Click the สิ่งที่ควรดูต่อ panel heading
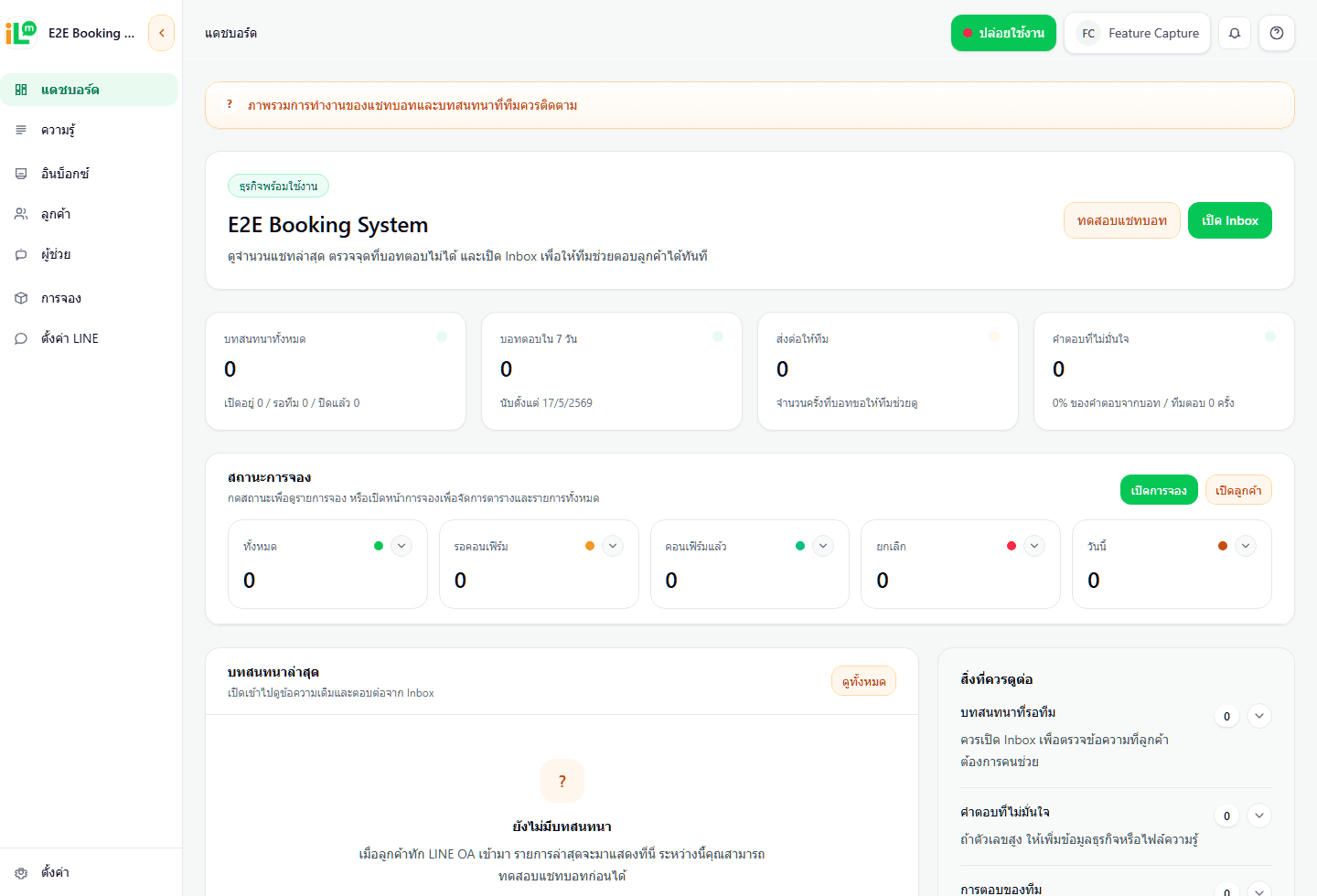The image size is (1317, 896). click(997, 679)
